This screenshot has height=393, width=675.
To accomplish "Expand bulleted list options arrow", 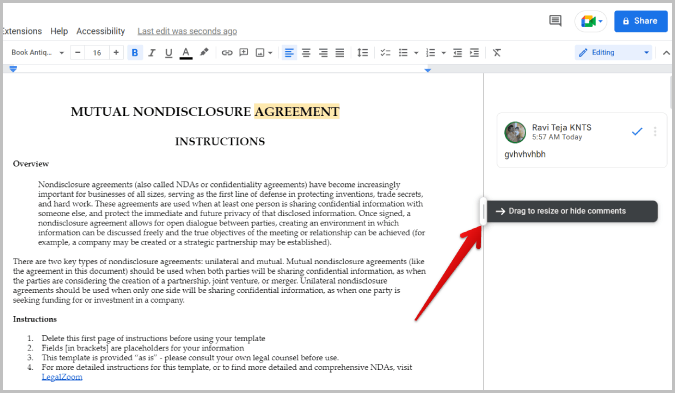I will click(x=416, y=53).
